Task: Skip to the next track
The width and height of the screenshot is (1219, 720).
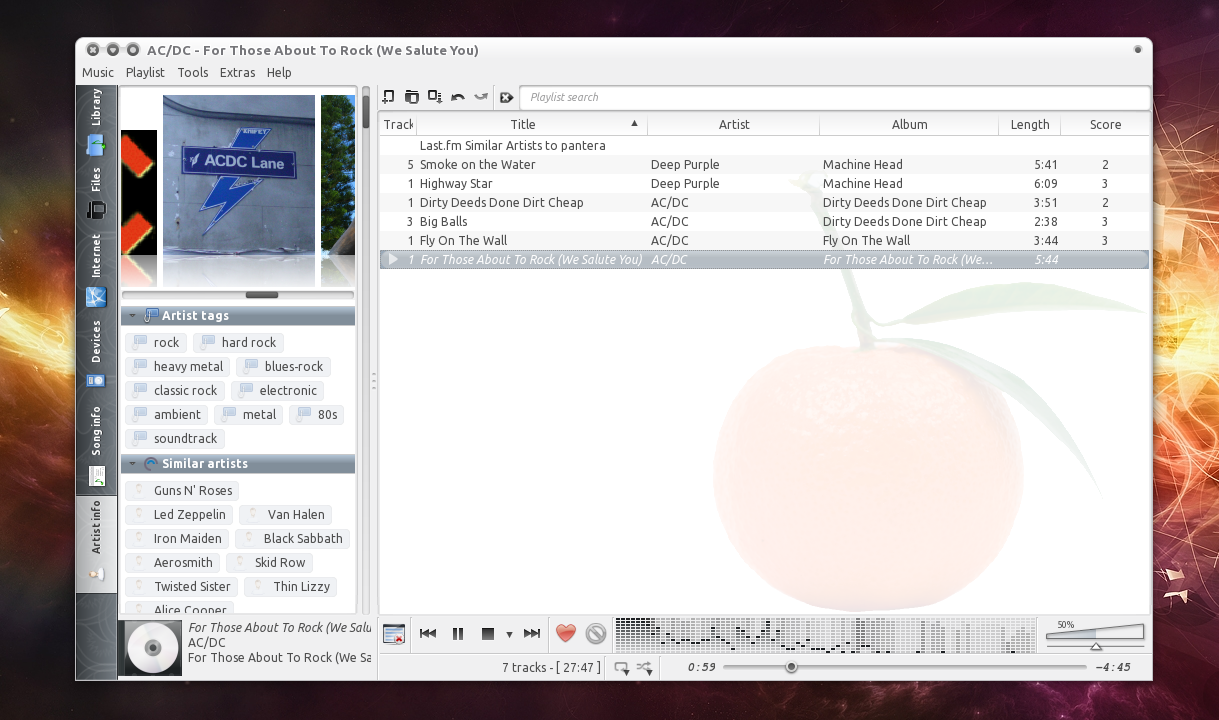Action: click(532, 633)
